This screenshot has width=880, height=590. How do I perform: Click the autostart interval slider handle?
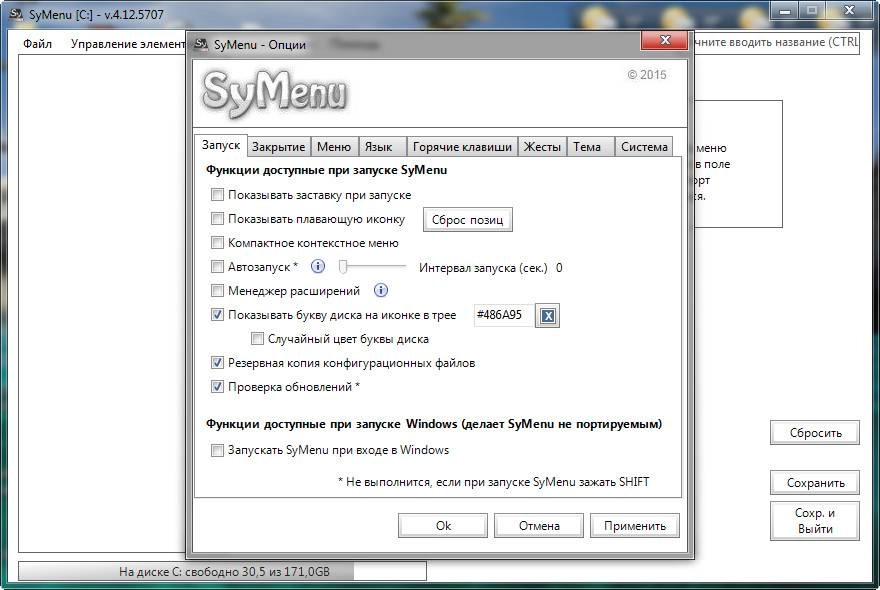tap(343, 267)
